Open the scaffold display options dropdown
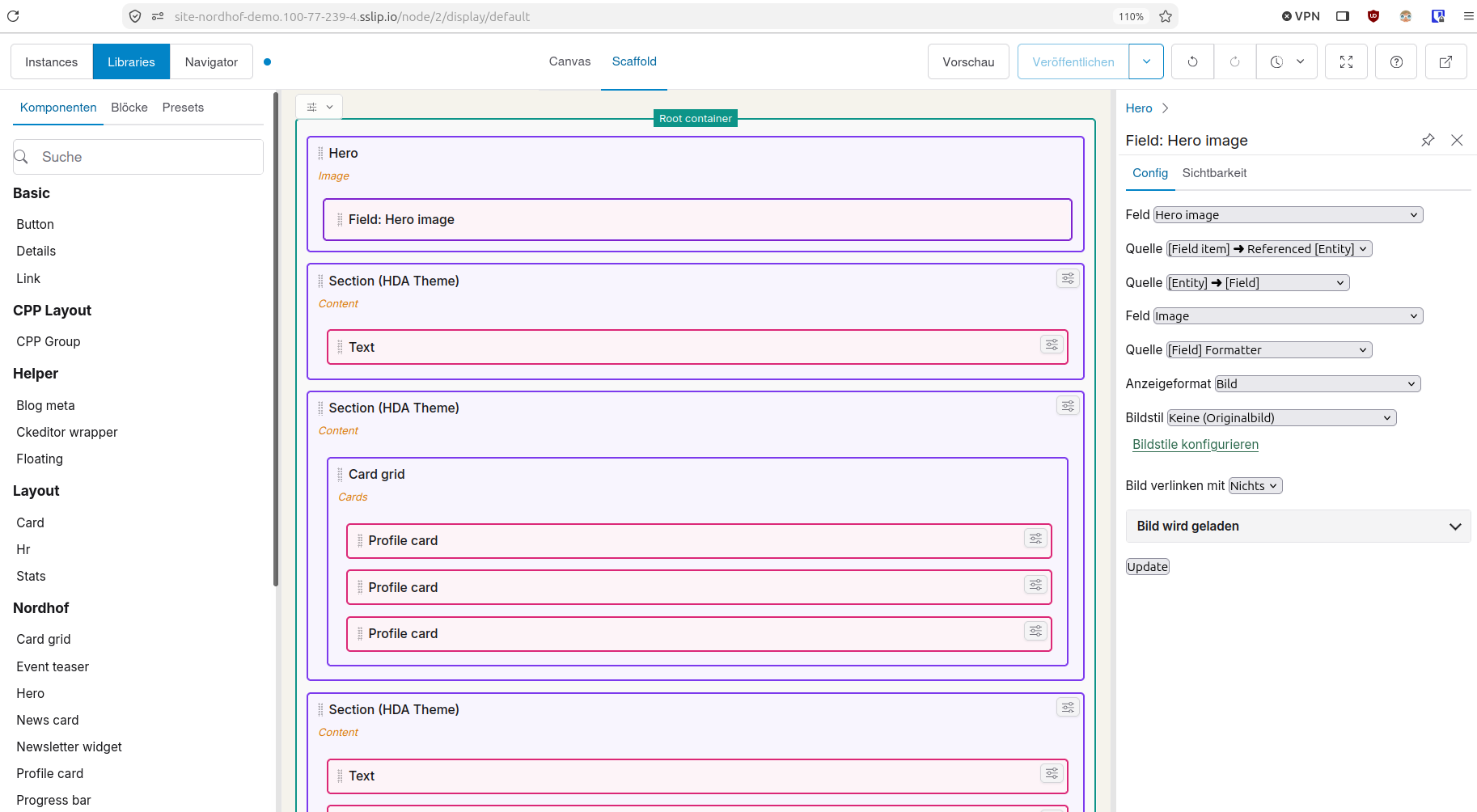Image resolution: width=1477 pixels, height=812 pixels. coord(320,107)
